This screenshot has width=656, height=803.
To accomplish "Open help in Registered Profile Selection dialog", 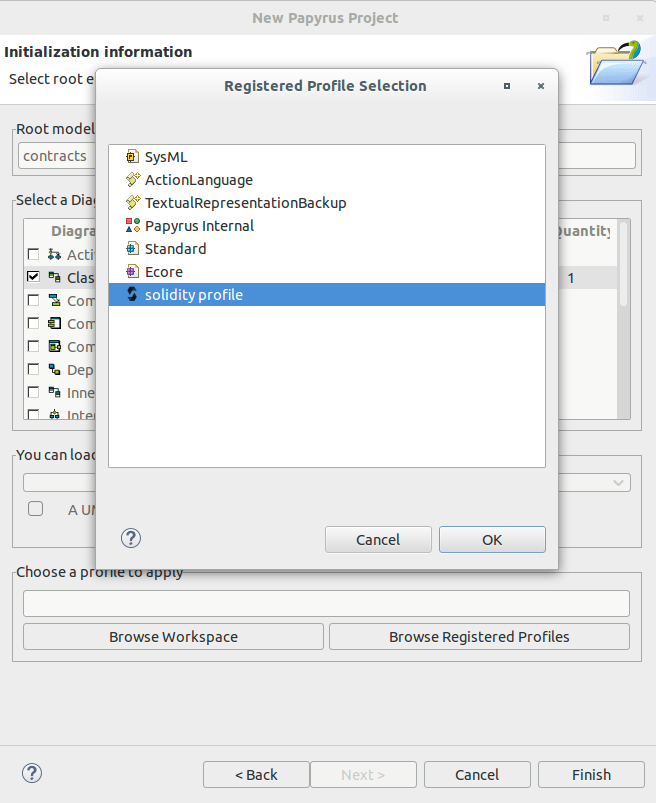I will [131, 538].
